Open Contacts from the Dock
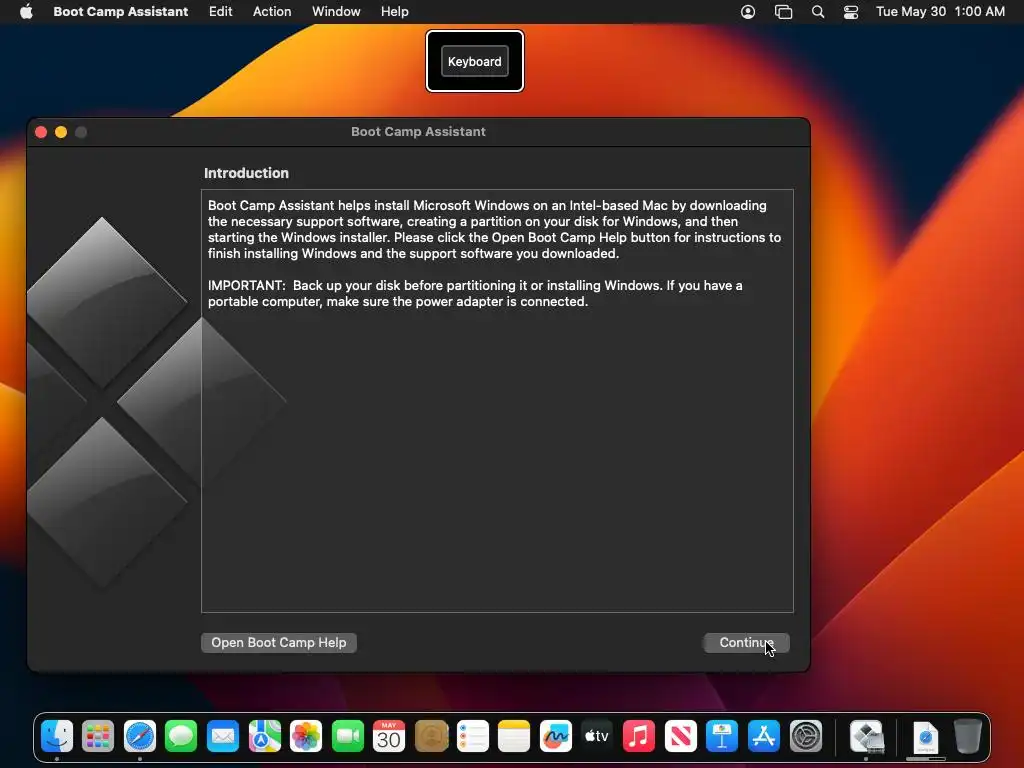 pyautogui.click(x=431, y=737)
